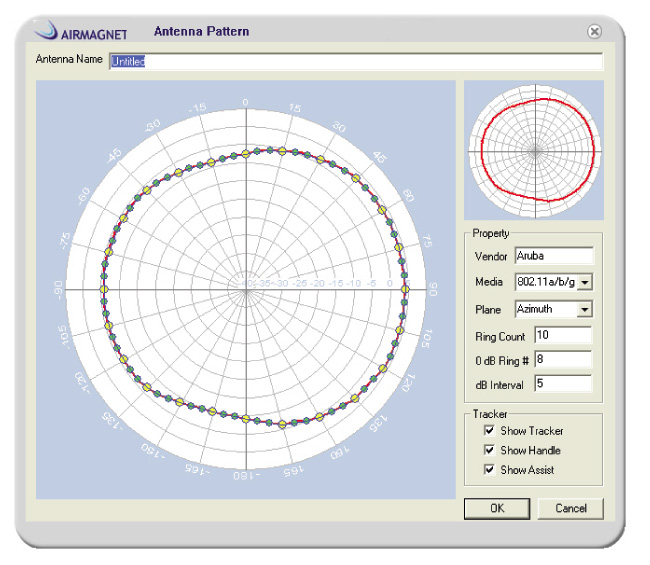Click the Cancel button

click(x=570, y=508)
